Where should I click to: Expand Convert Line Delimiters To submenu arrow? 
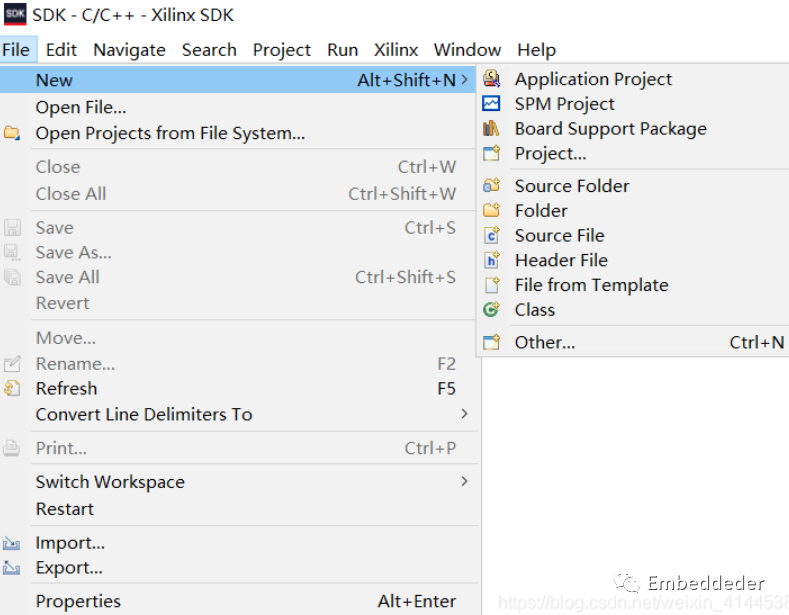[464, 414]
